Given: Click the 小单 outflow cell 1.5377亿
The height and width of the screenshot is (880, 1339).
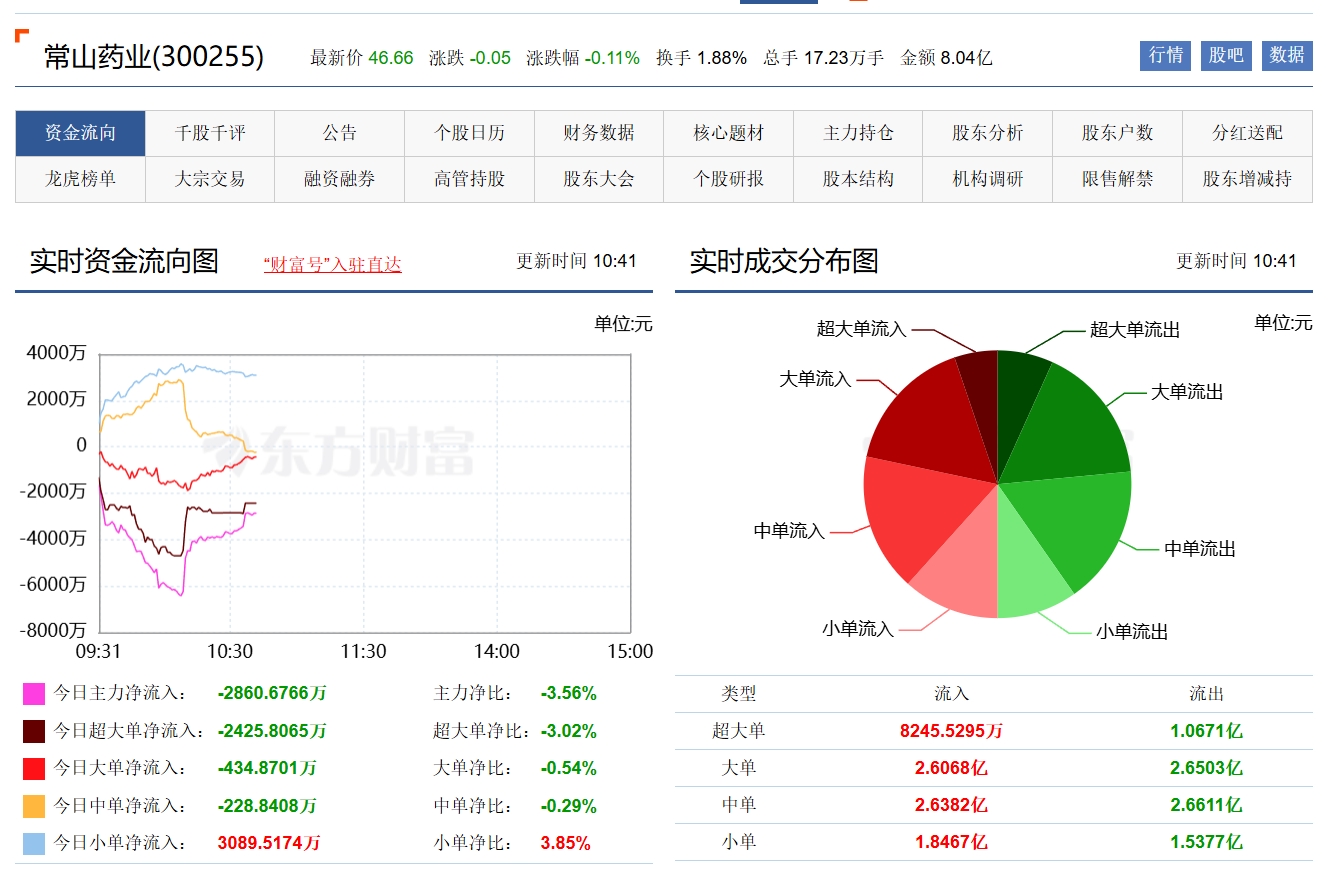Looking at the screenshot, I should click(1206, 842).
